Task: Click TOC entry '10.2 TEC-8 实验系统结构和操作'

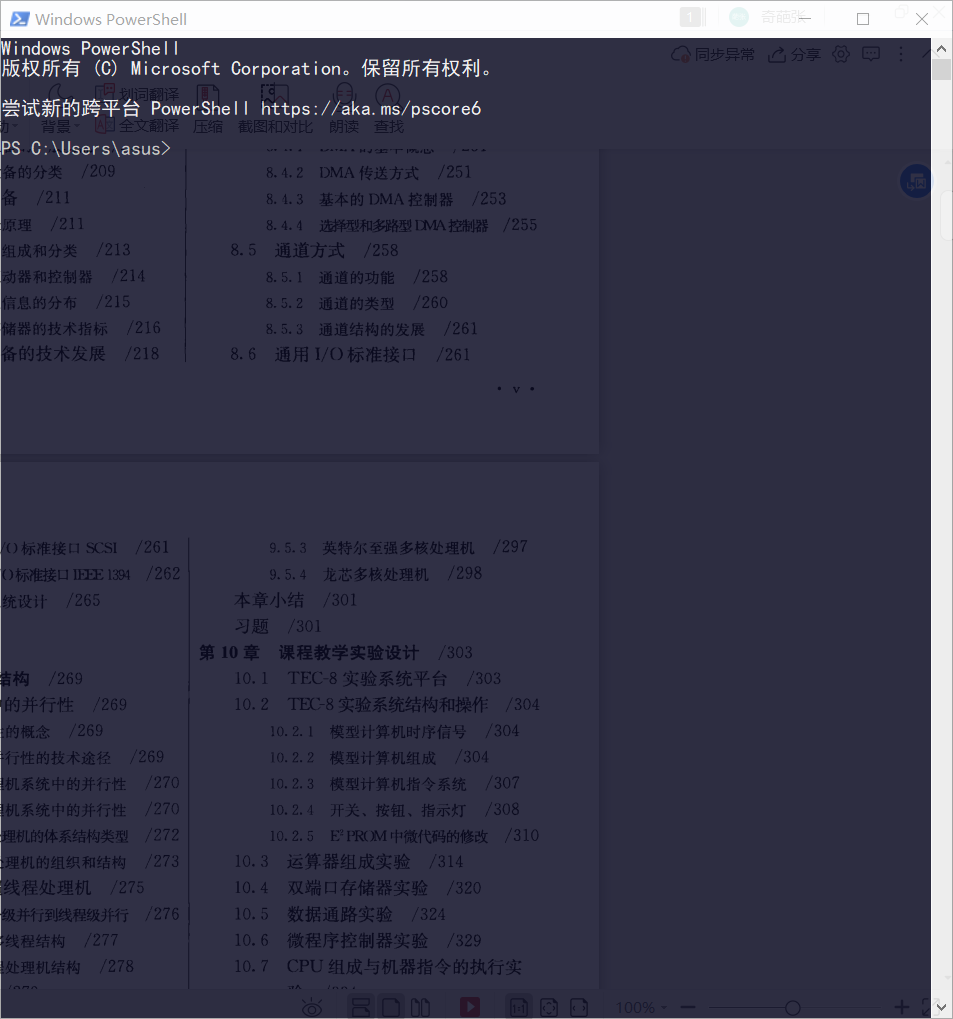Action: pos(387,704)
